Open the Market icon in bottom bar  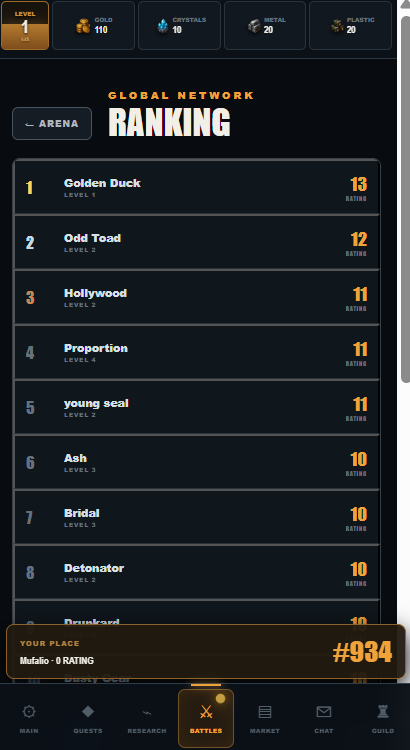[265, 712]
